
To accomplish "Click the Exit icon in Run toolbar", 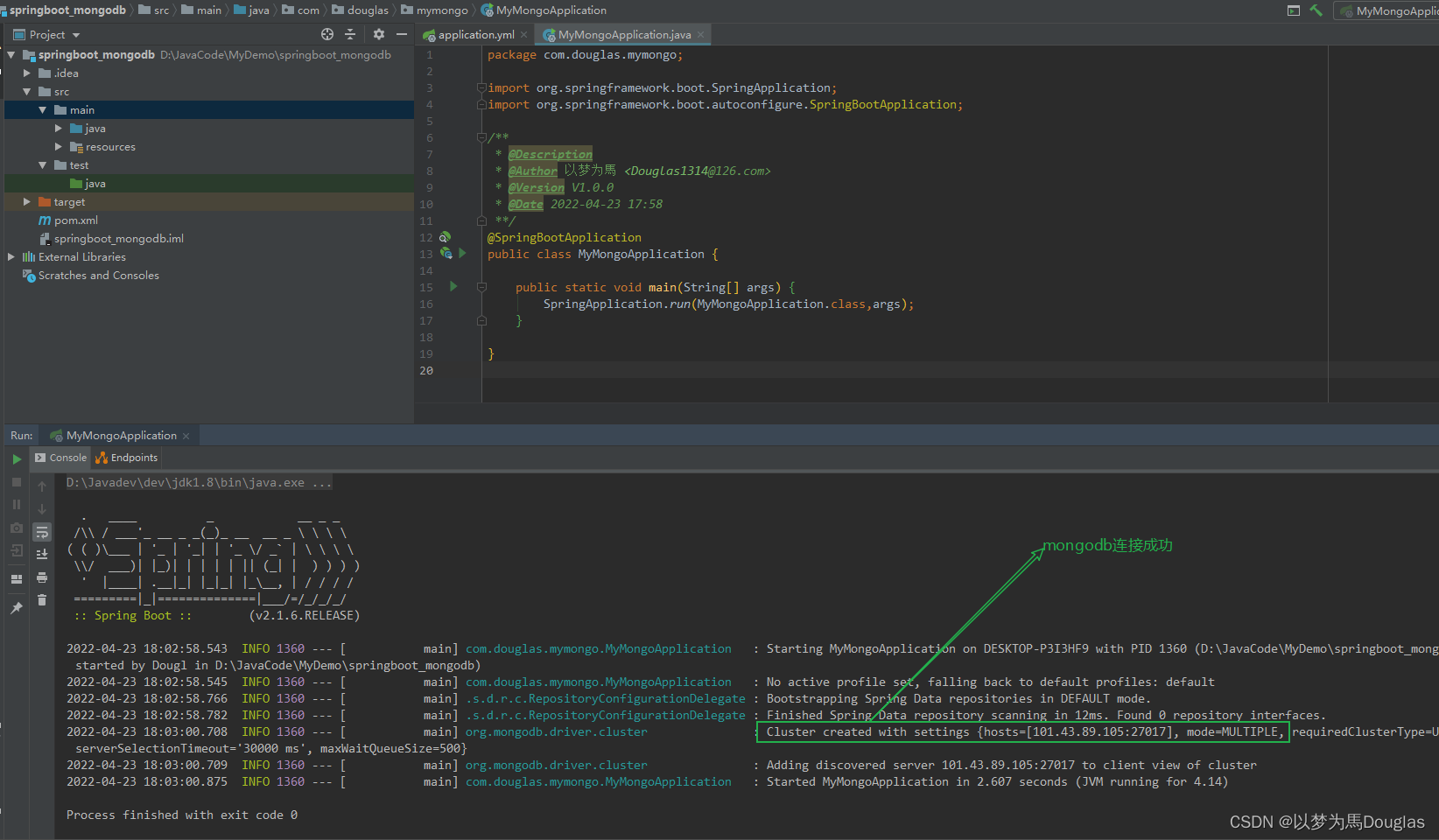I will (x=17, y=550).
